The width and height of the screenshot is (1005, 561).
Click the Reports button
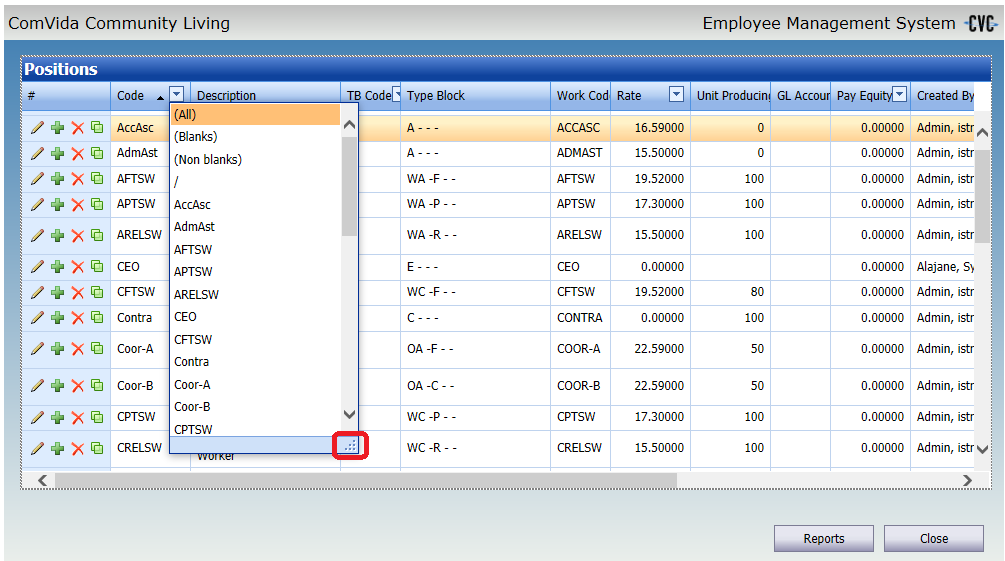(823, 539)
